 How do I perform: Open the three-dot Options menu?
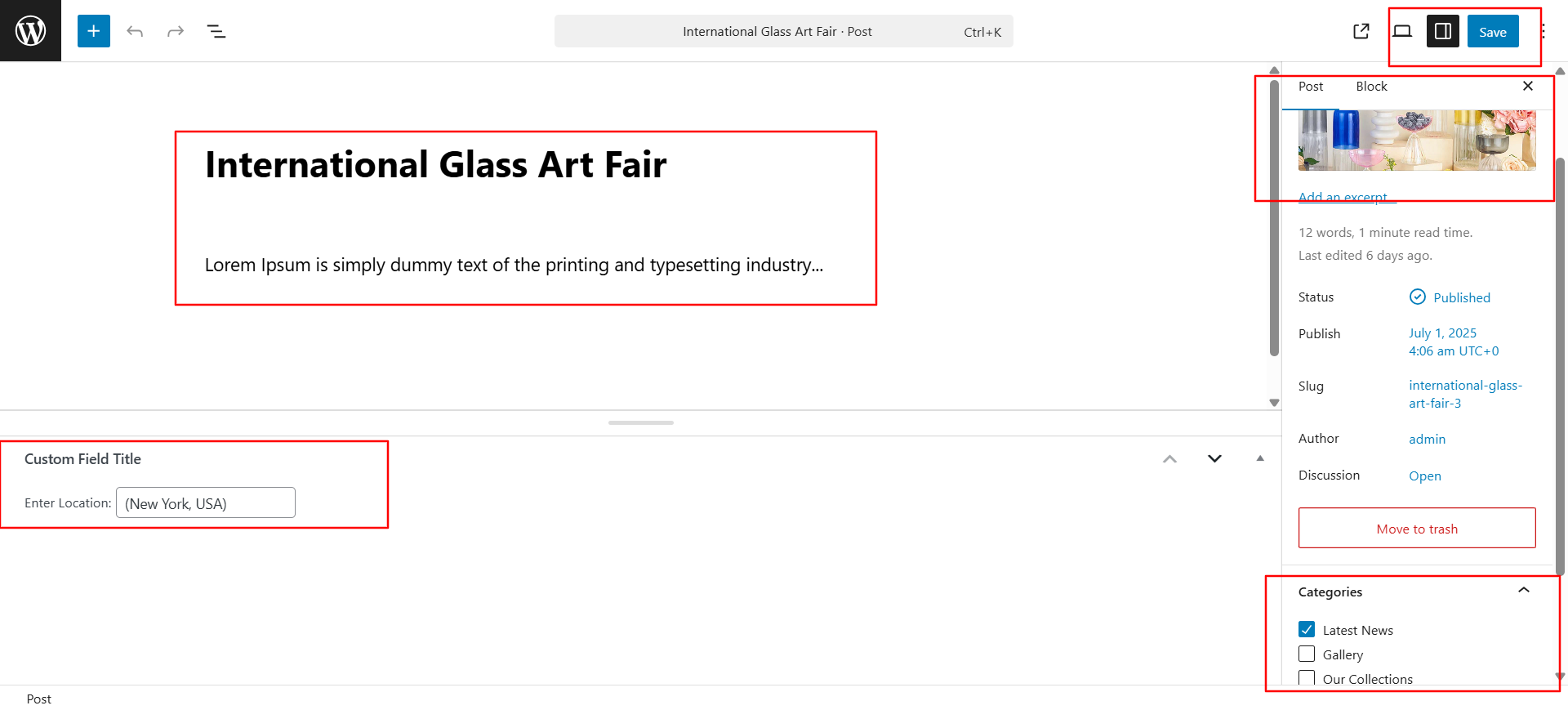(x=1543, y=31)
